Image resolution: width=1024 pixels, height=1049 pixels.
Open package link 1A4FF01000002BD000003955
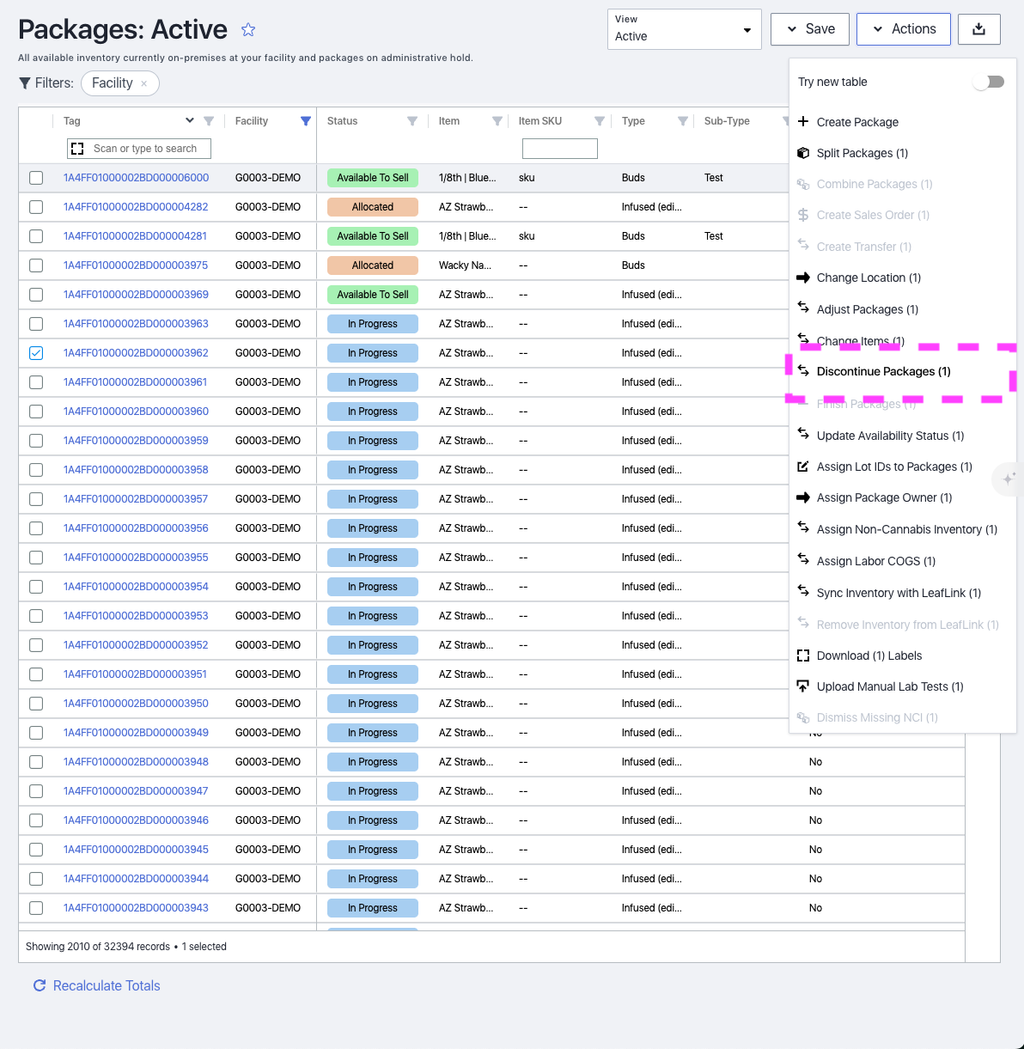click(136, 557)
